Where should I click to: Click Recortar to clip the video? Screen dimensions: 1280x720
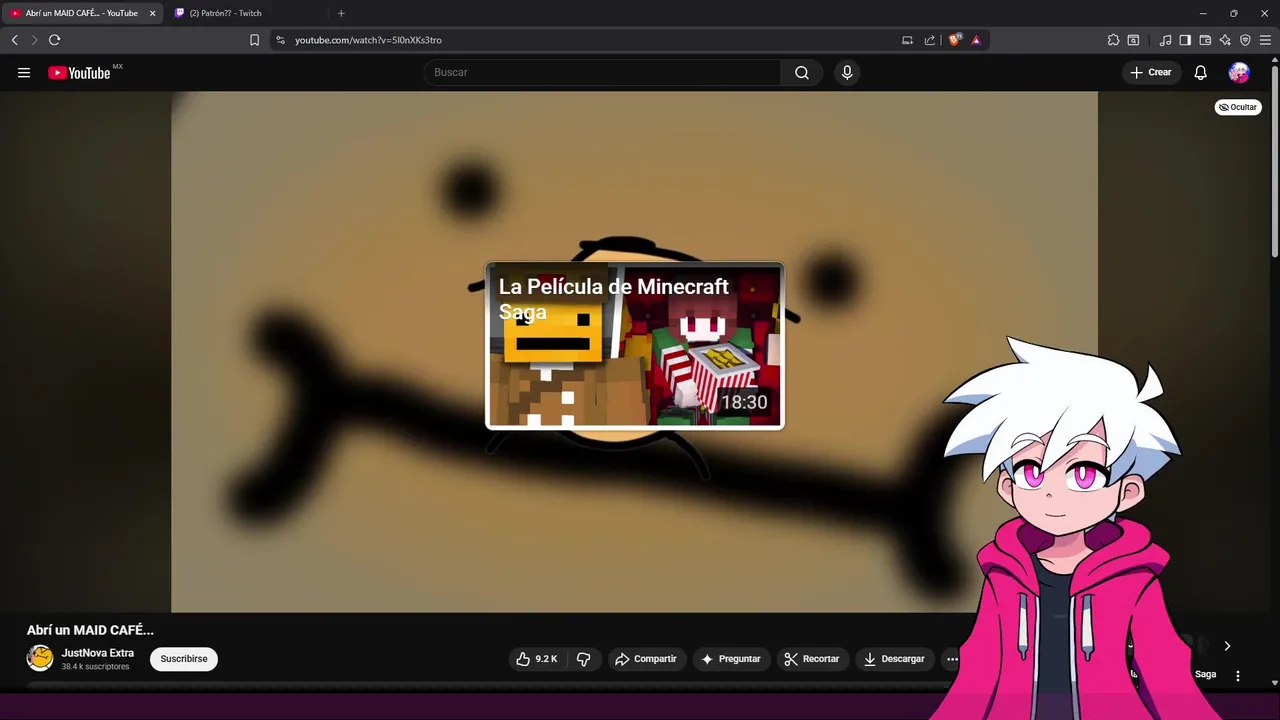[x=812, y=659]
